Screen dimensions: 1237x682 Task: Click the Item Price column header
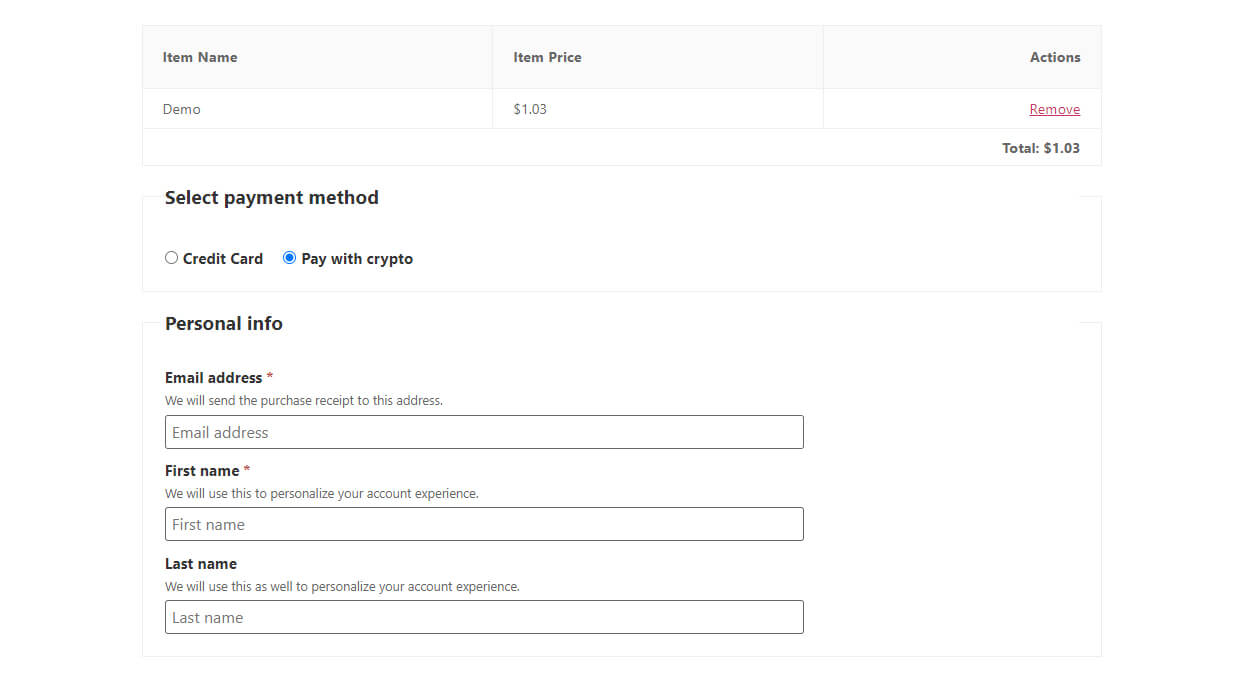coord(547,57)
